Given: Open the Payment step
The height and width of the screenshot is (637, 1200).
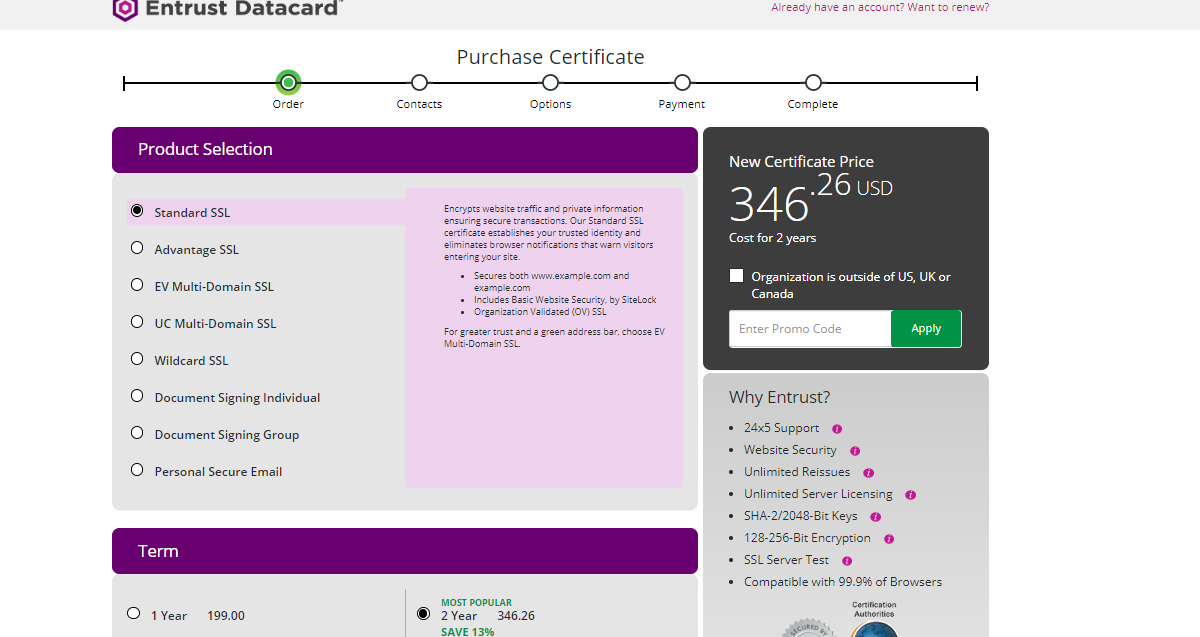Looking at the screenshot, I should (682, 83).
